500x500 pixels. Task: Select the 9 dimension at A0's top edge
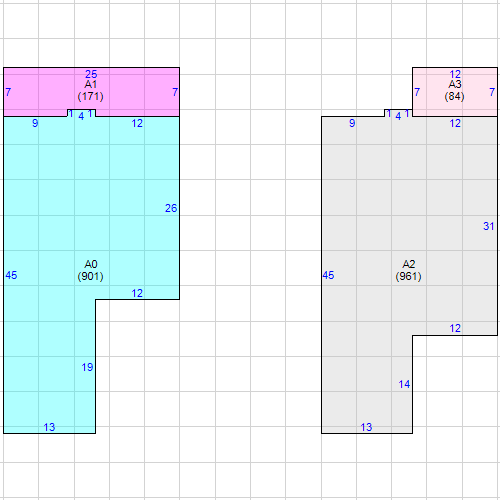coord(35,123)
